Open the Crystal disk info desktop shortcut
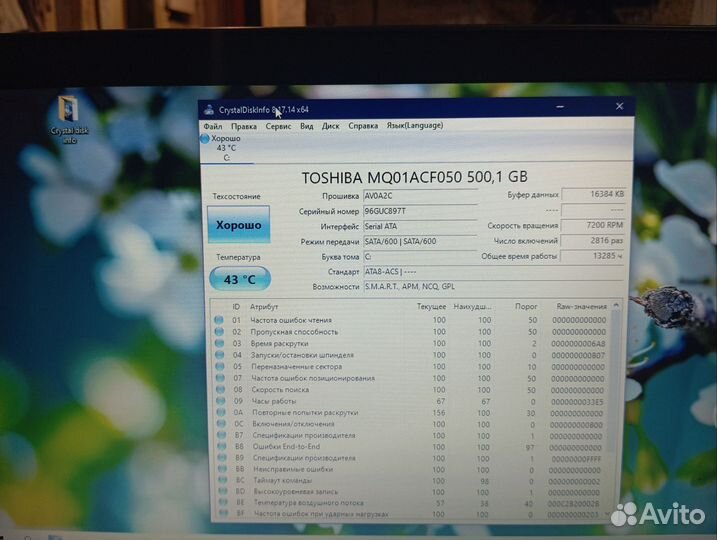Screen dimensions: 717x540 click(69, 120)
